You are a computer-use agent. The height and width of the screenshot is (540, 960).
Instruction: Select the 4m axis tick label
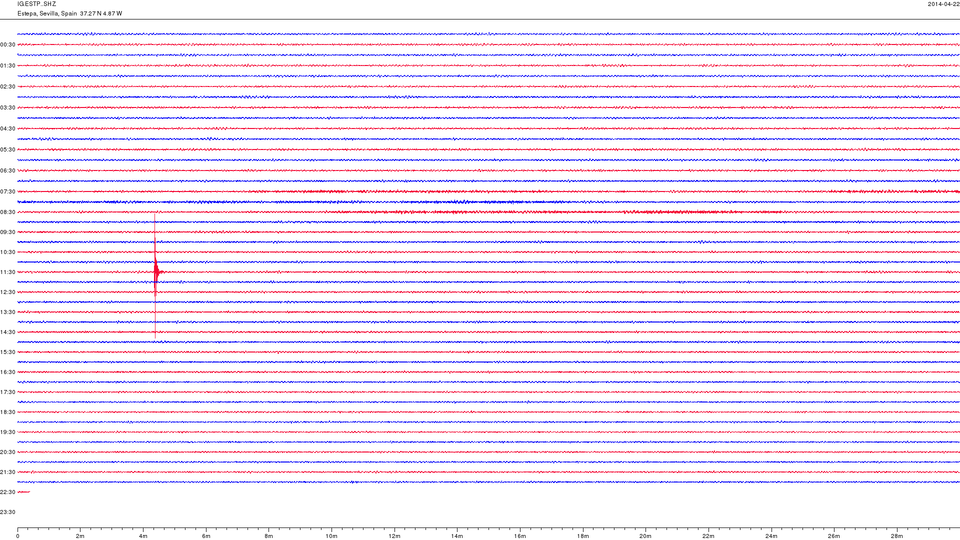[x=143, y=536]
